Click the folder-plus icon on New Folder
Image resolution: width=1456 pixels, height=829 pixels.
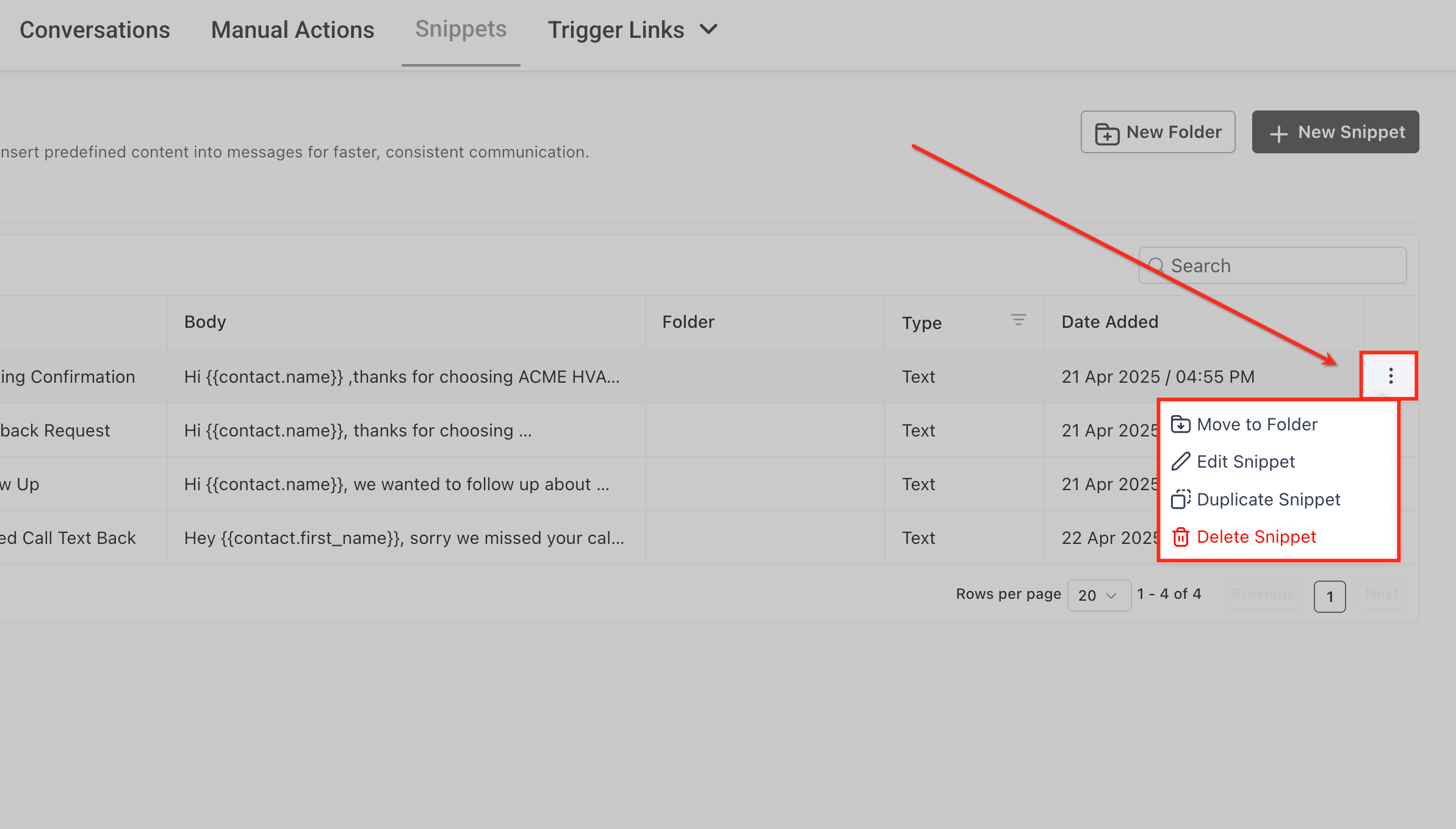[1106, 133]
